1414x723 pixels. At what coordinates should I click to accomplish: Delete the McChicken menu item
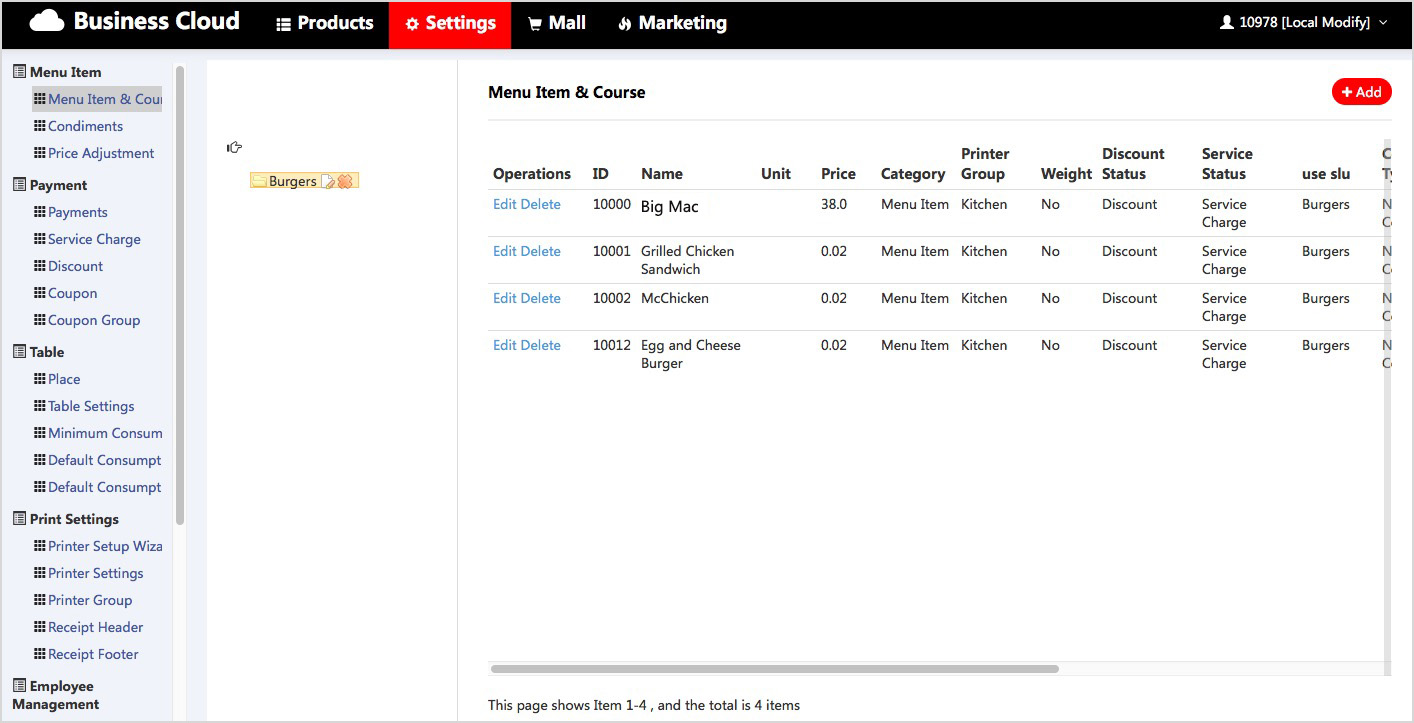click(541, 298)
